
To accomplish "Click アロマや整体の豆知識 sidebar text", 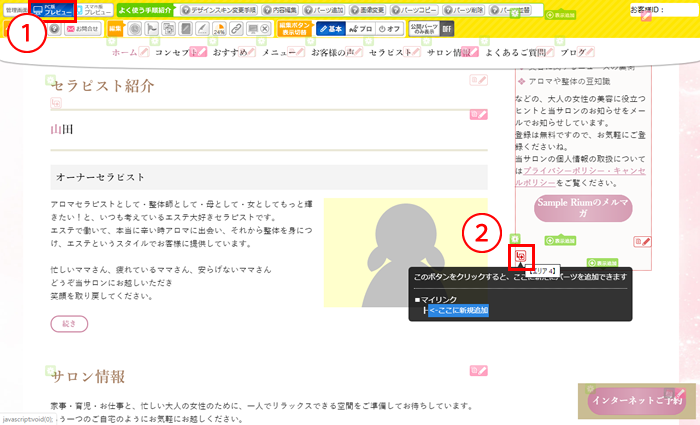I will click(x=569, y=81).
